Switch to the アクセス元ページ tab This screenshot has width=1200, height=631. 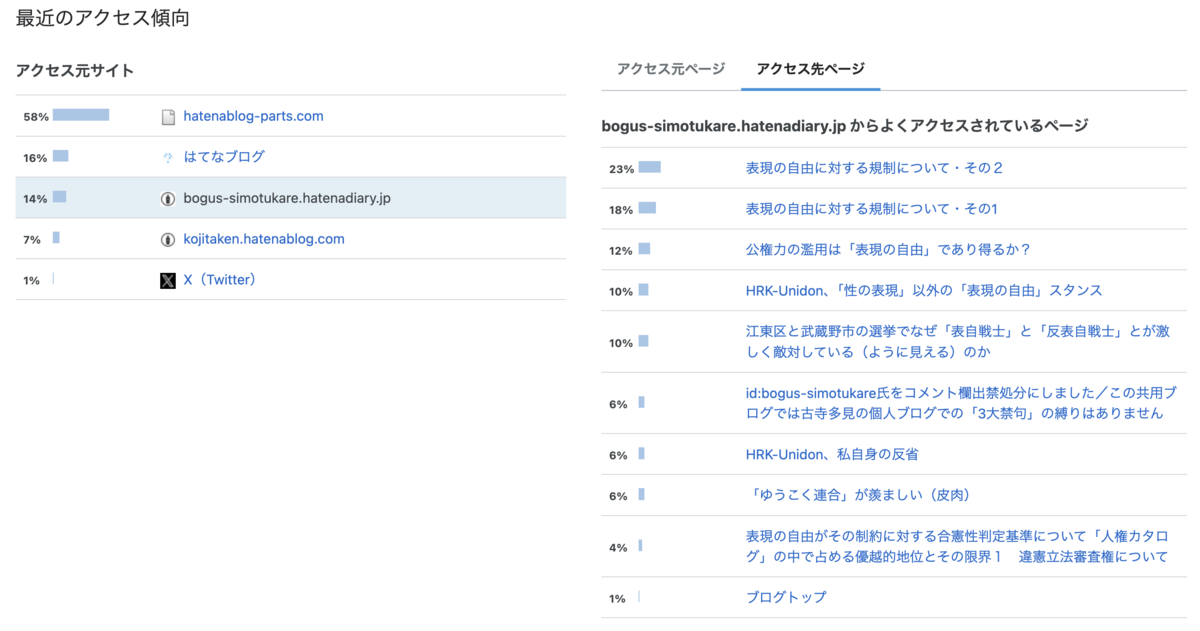click(x=671, y=69)
